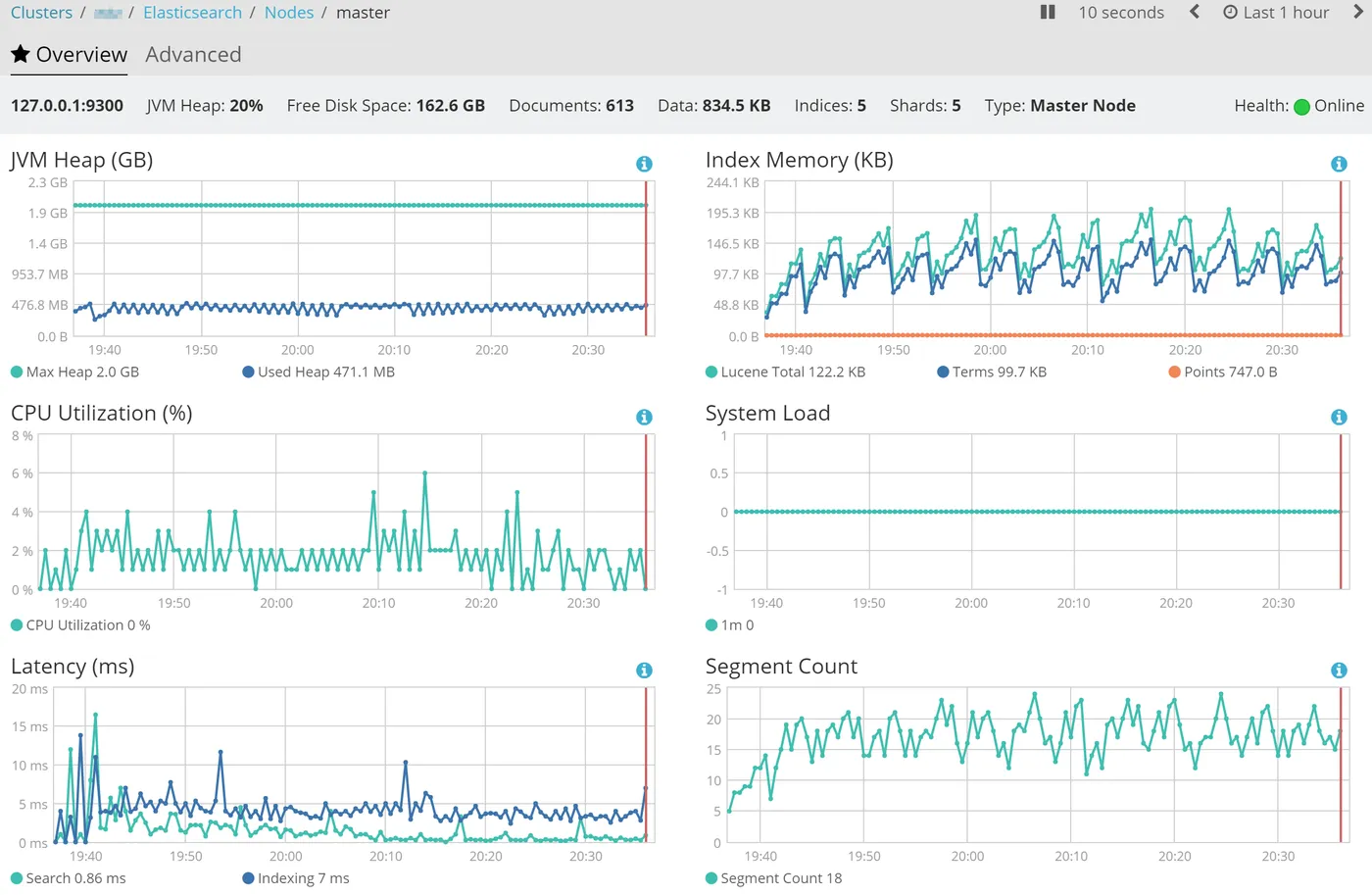Open the 10 seconds refresh interval selector
The height and width of the screenshot is (895, 1372).
[x=1121, y=12]
